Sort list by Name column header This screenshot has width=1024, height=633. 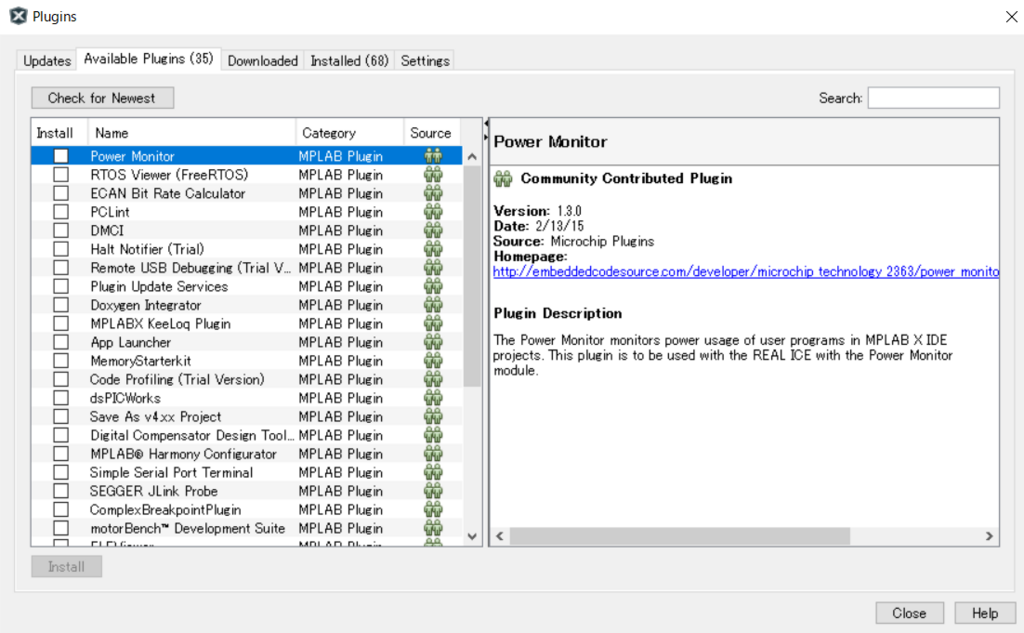(x=192, y=133)
